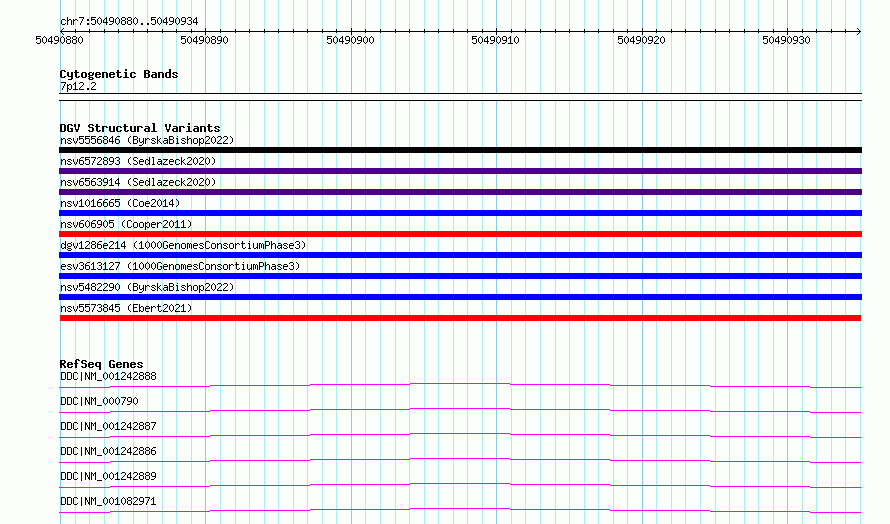Select transcript DDC|NM_001242886
This screenshot has width=890, height=524.
[x=108, y=451]
